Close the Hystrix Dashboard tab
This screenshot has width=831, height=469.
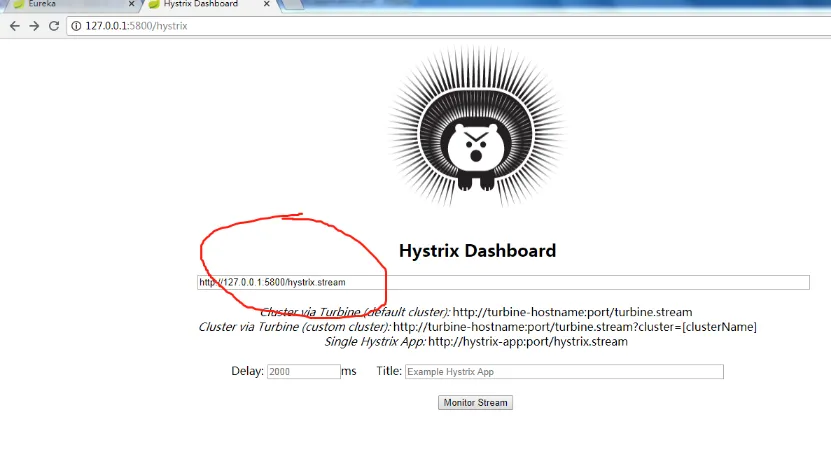tap(267, 4)
